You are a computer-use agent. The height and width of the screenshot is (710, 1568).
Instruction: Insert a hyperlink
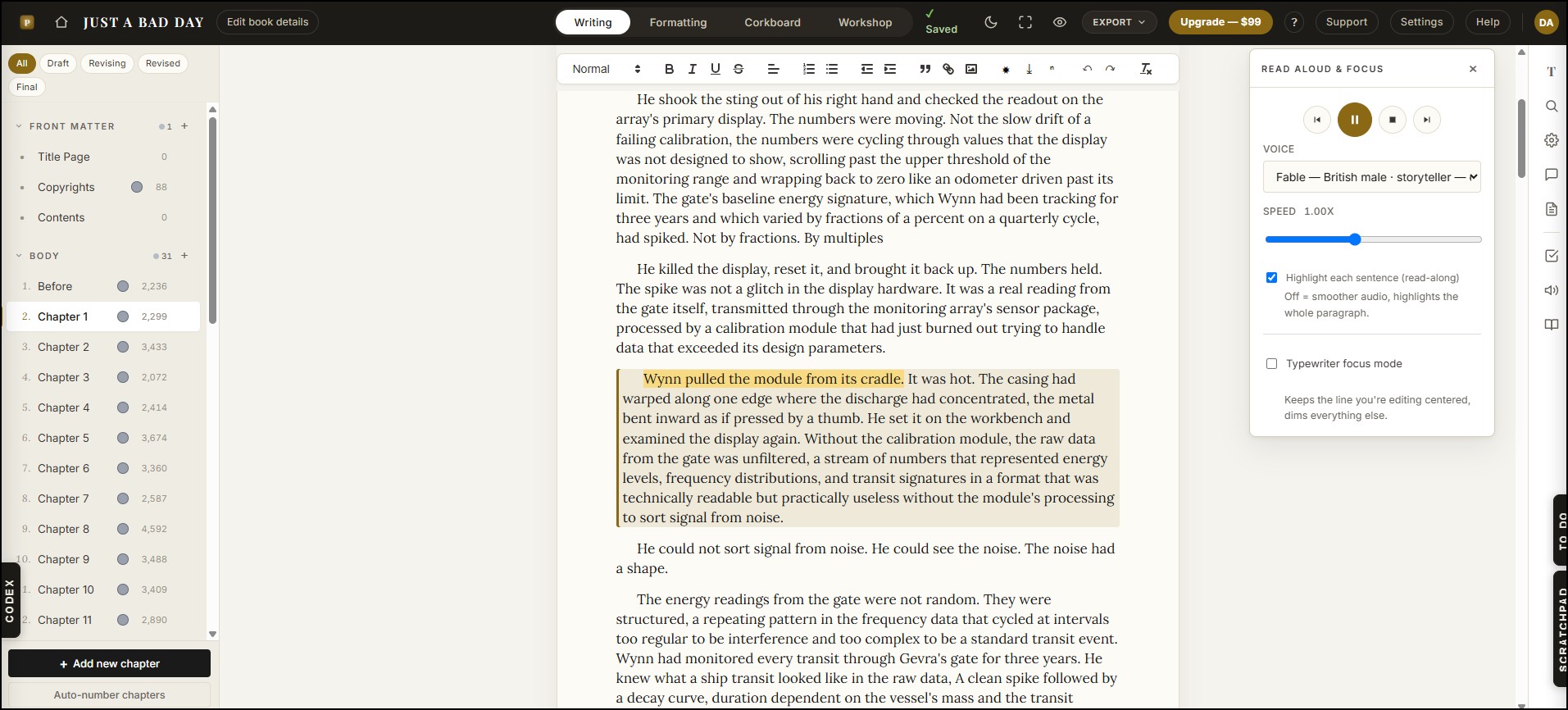click(948, 69)
